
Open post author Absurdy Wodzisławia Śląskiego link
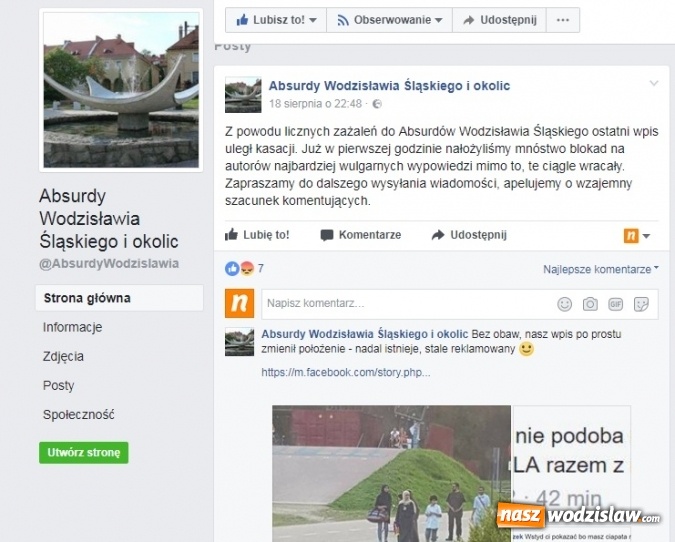(x=389, y=86)
